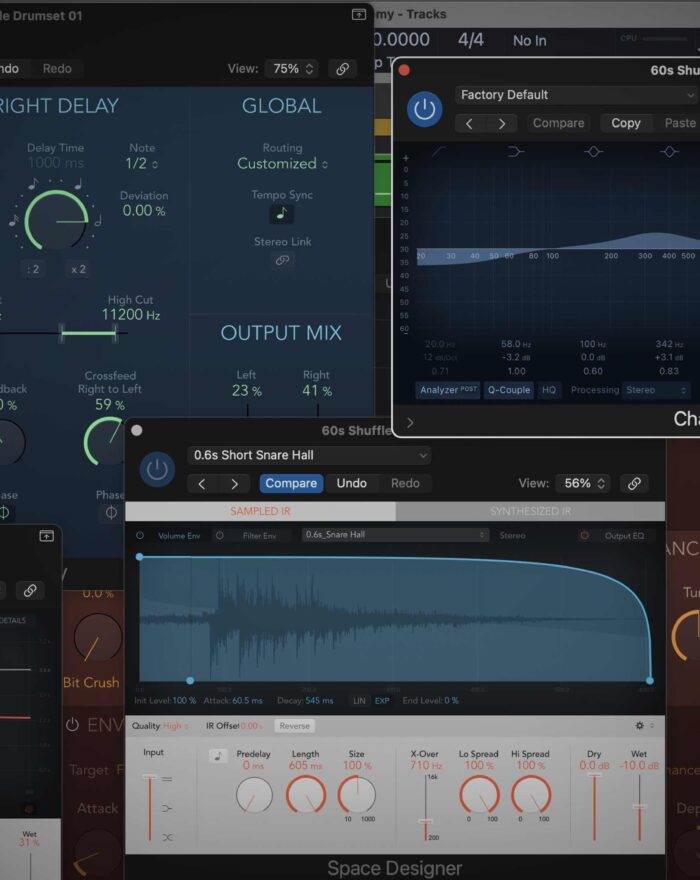Open the Routing Customized dropdown
700x880 pixels.
(282, 164)
